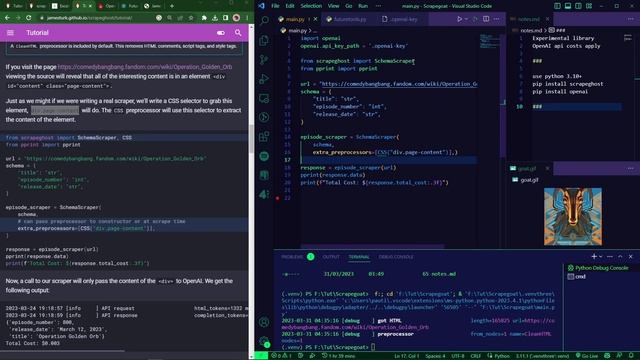Close the notes.md editor tab

[547, 19]
